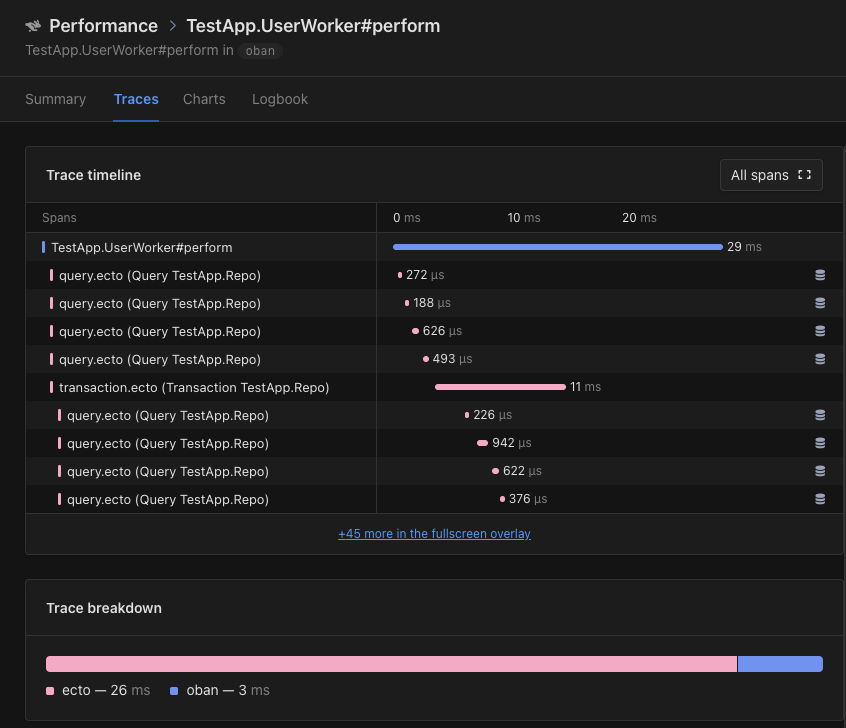Select the Traces tab
Screen dimensions: 846x728
click(x=136, y=99)
